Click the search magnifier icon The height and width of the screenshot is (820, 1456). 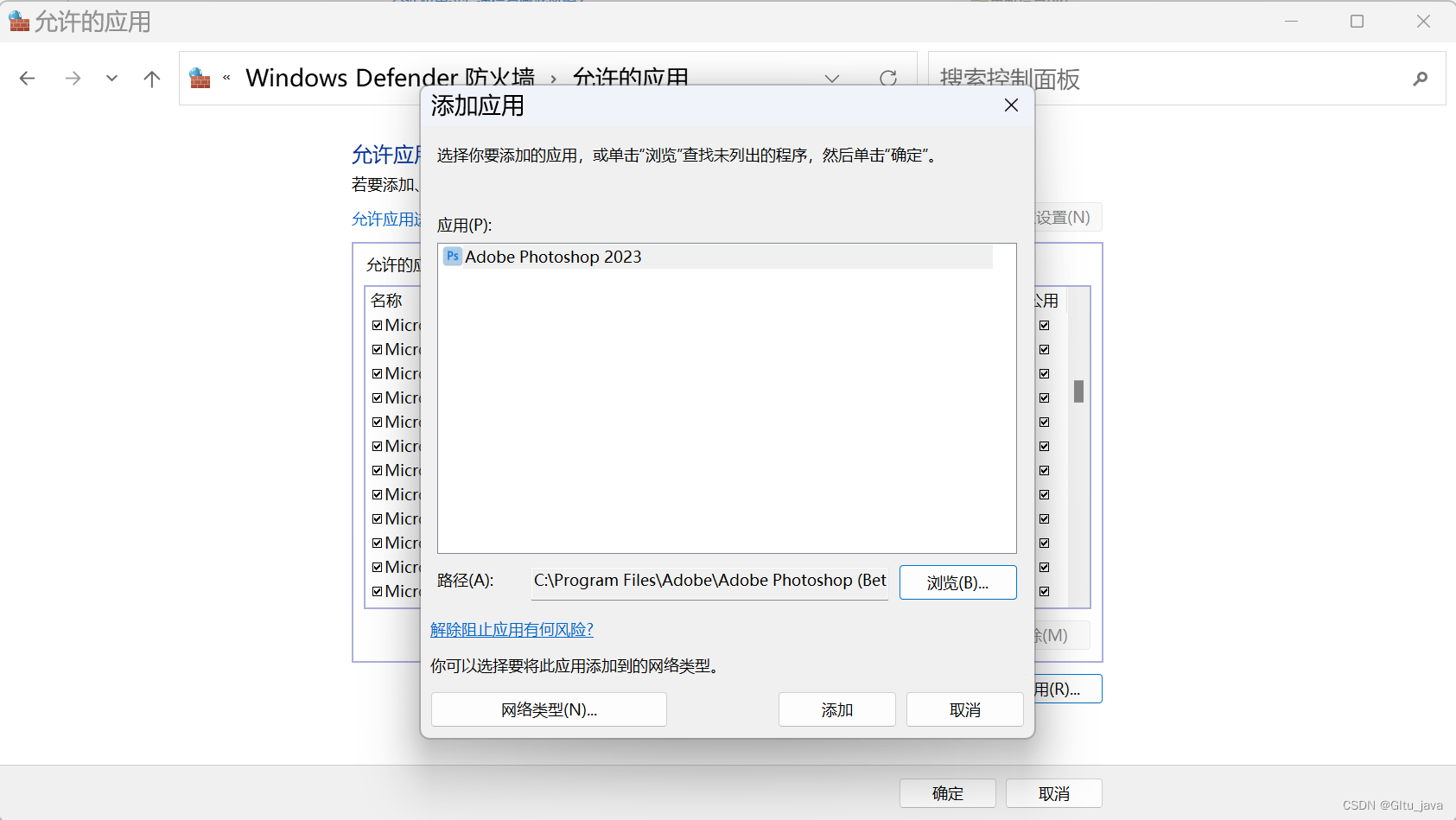click(1420, 79)
